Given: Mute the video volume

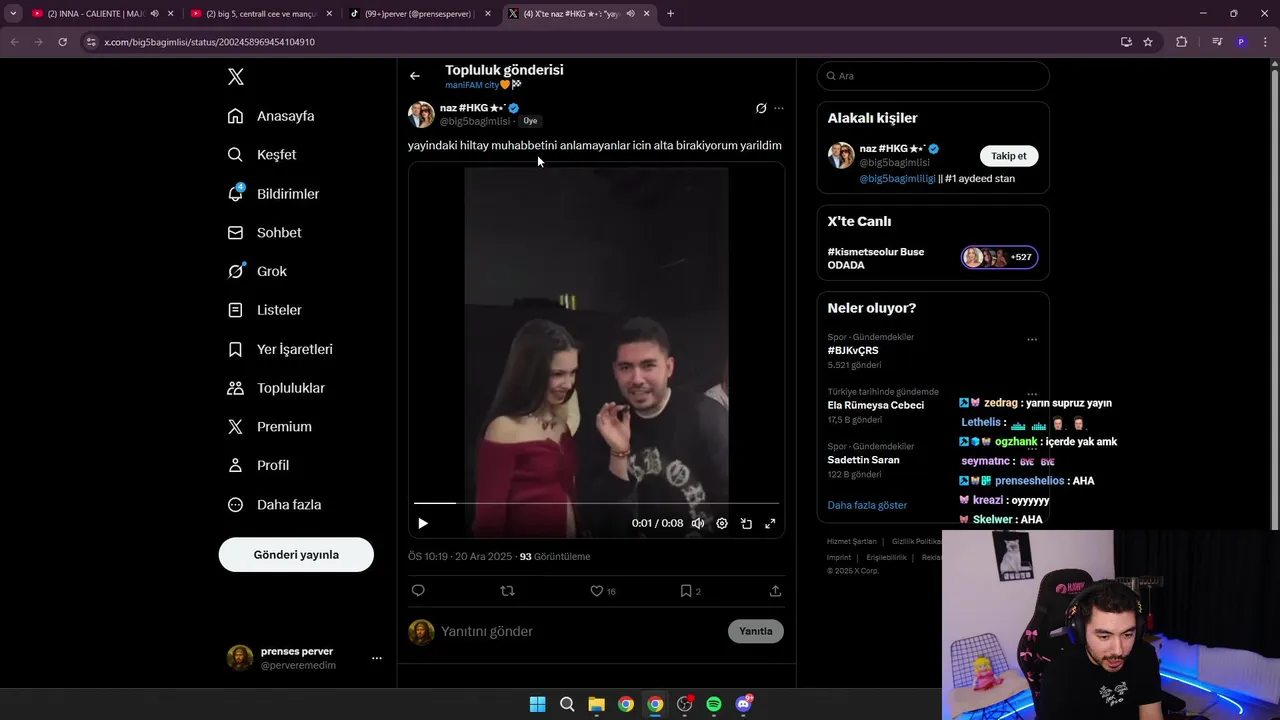Looking at the screenshot, I should (698, 523).
